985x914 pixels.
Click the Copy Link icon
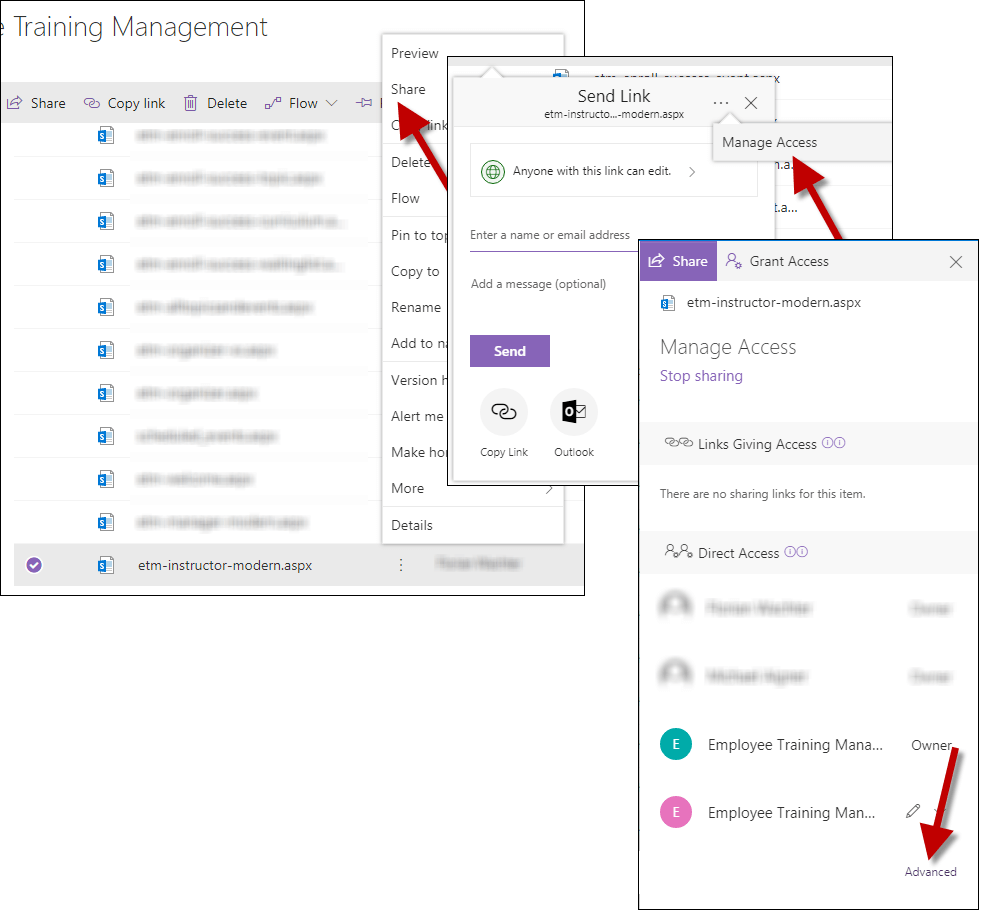(504, 412)
